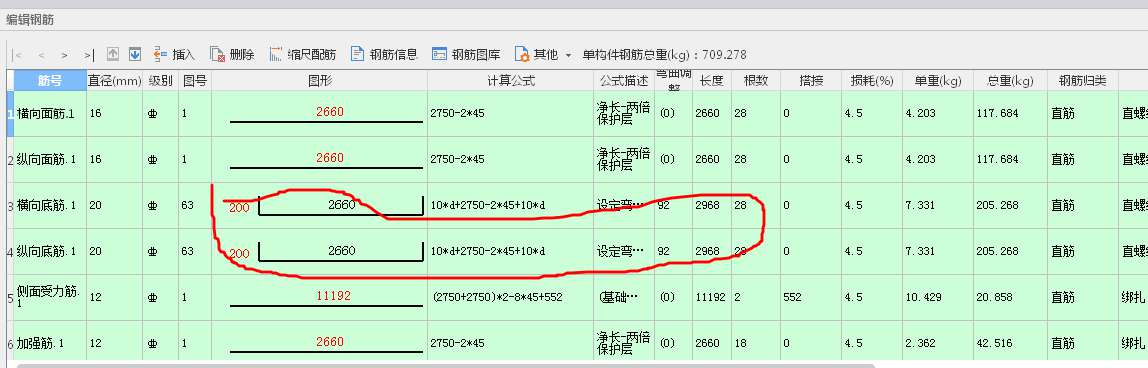1148x368 pixels.
Task: Click the 10.429 unit weight cell
Action: coord(938,298)
